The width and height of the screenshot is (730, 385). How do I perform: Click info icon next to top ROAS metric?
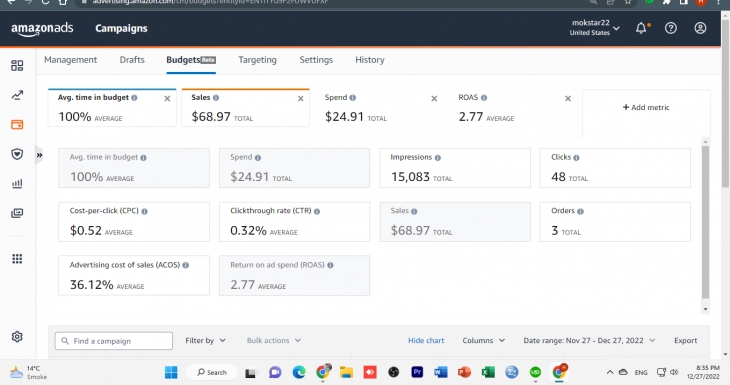coord(484,98)
